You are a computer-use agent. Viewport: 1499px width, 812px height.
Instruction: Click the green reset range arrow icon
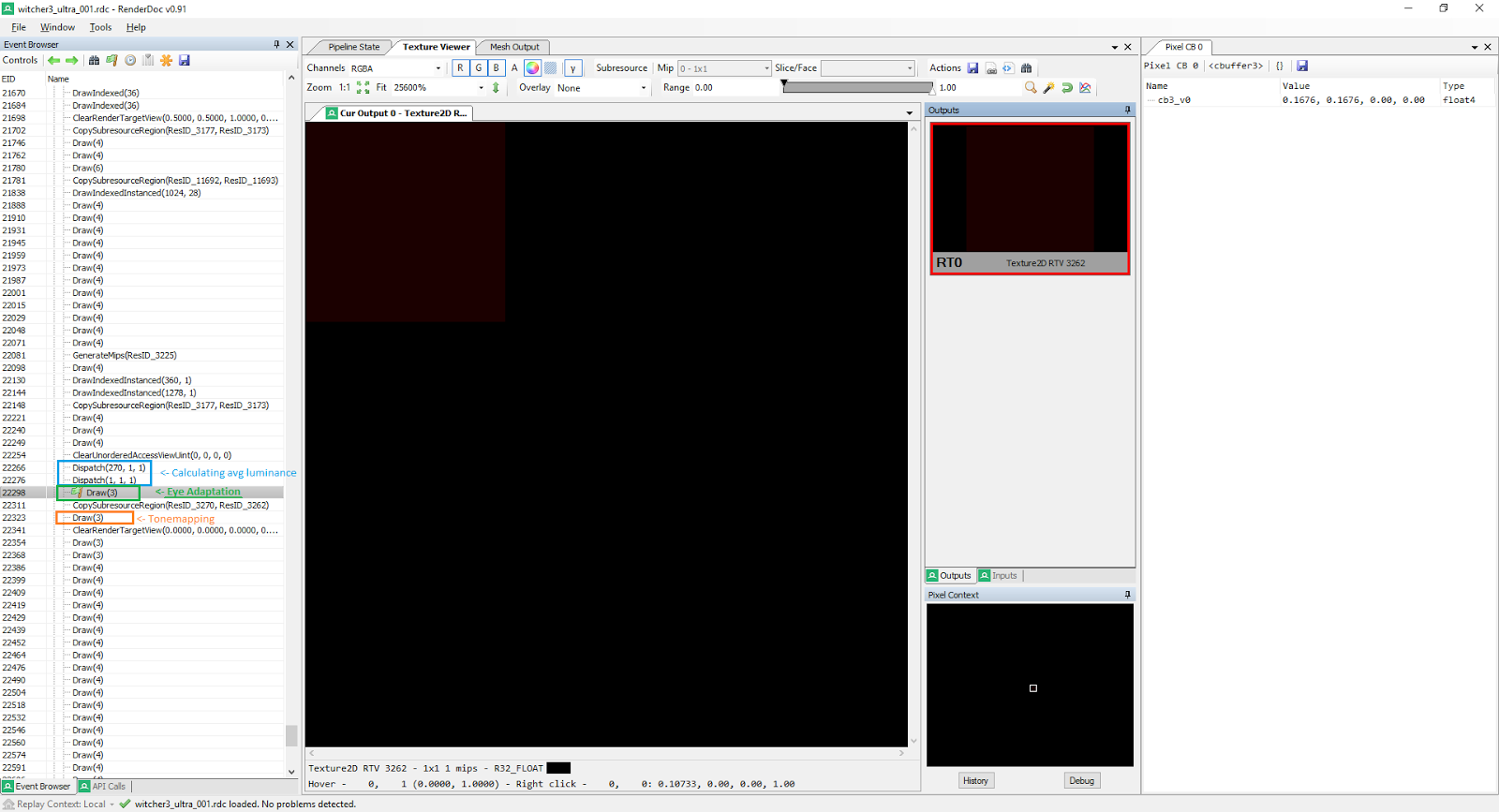click(1067, 88)
